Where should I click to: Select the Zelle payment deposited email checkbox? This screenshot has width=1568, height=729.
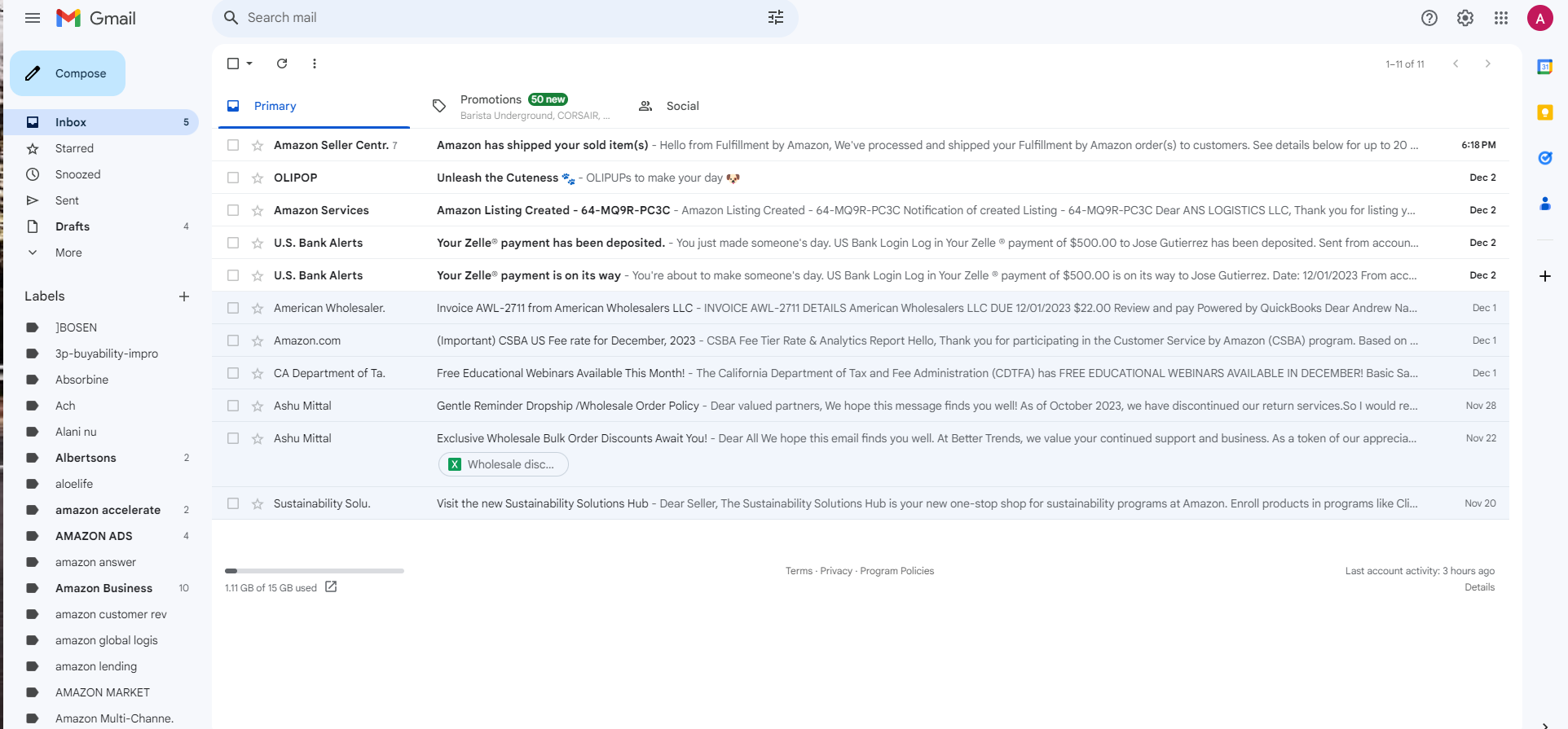[233, 243]
